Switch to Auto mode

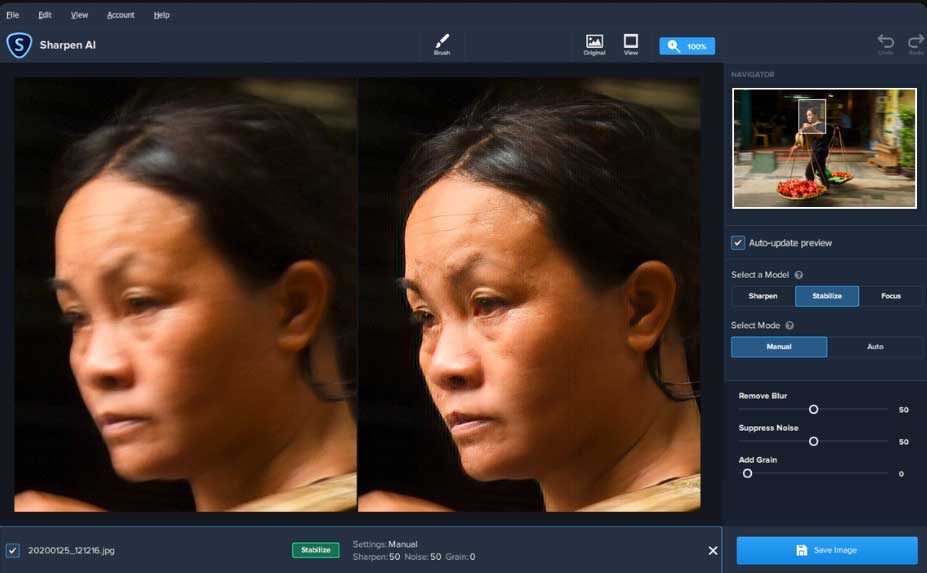coord(875,347)
